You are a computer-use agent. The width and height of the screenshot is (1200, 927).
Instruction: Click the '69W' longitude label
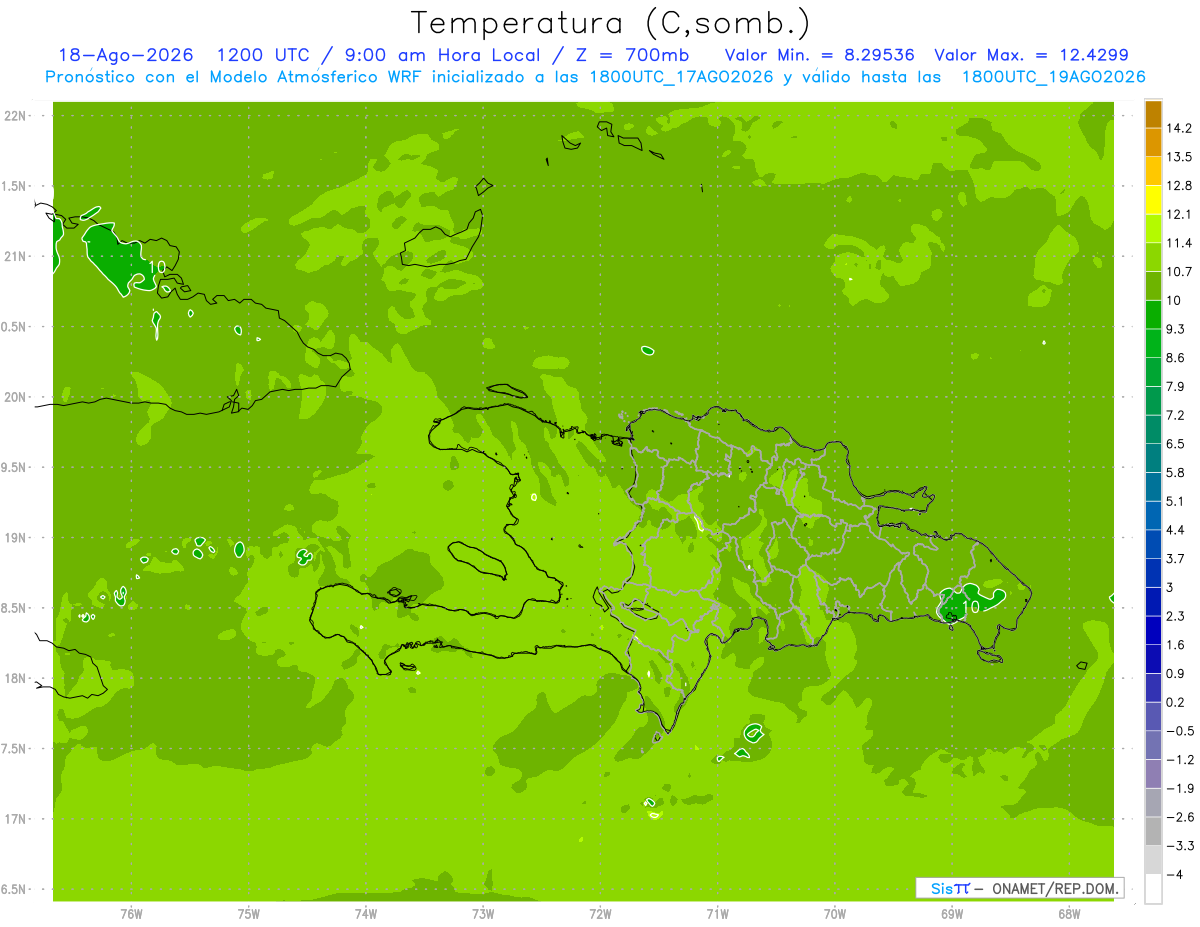(952, 913)
